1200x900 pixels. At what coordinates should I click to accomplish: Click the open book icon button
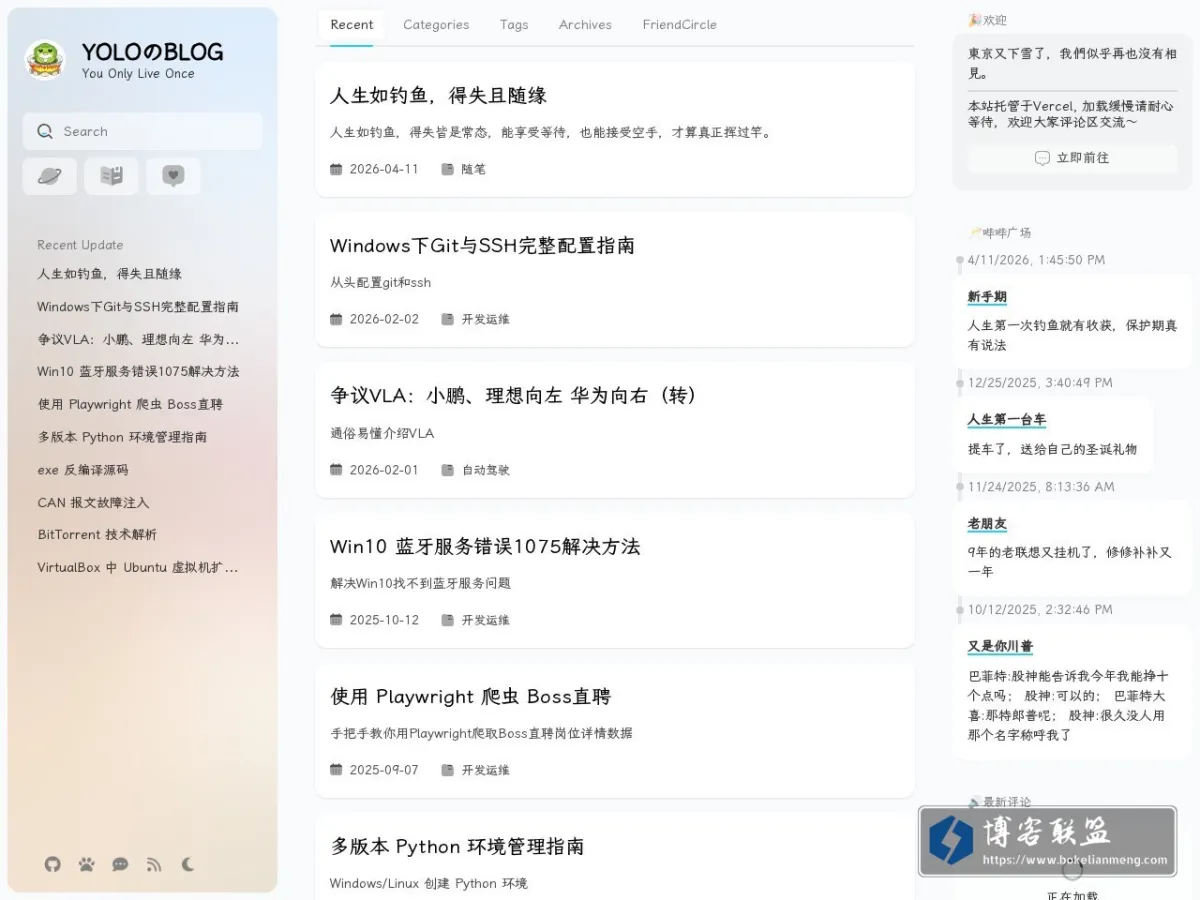(111, 176)
